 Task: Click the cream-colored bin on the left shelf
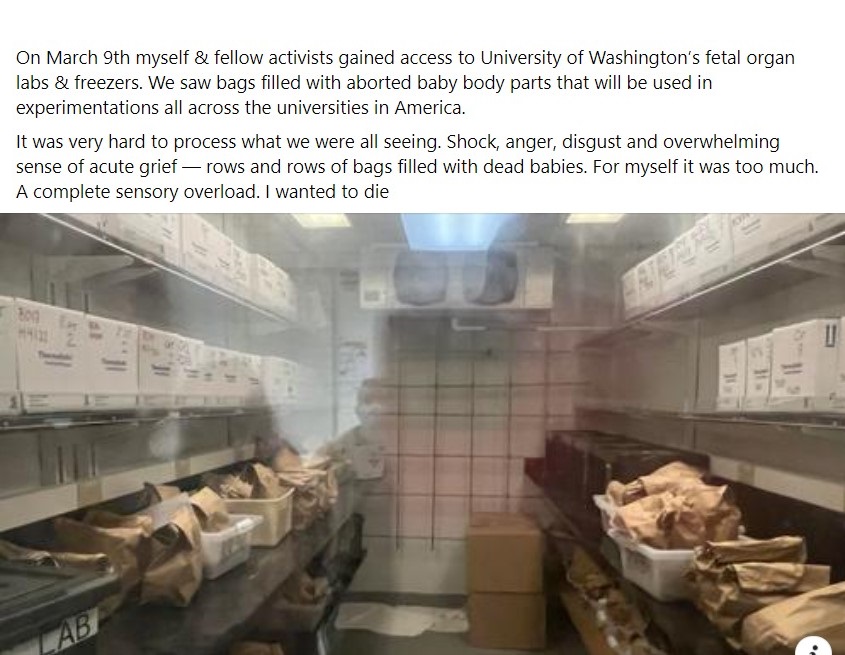[259, 519]
